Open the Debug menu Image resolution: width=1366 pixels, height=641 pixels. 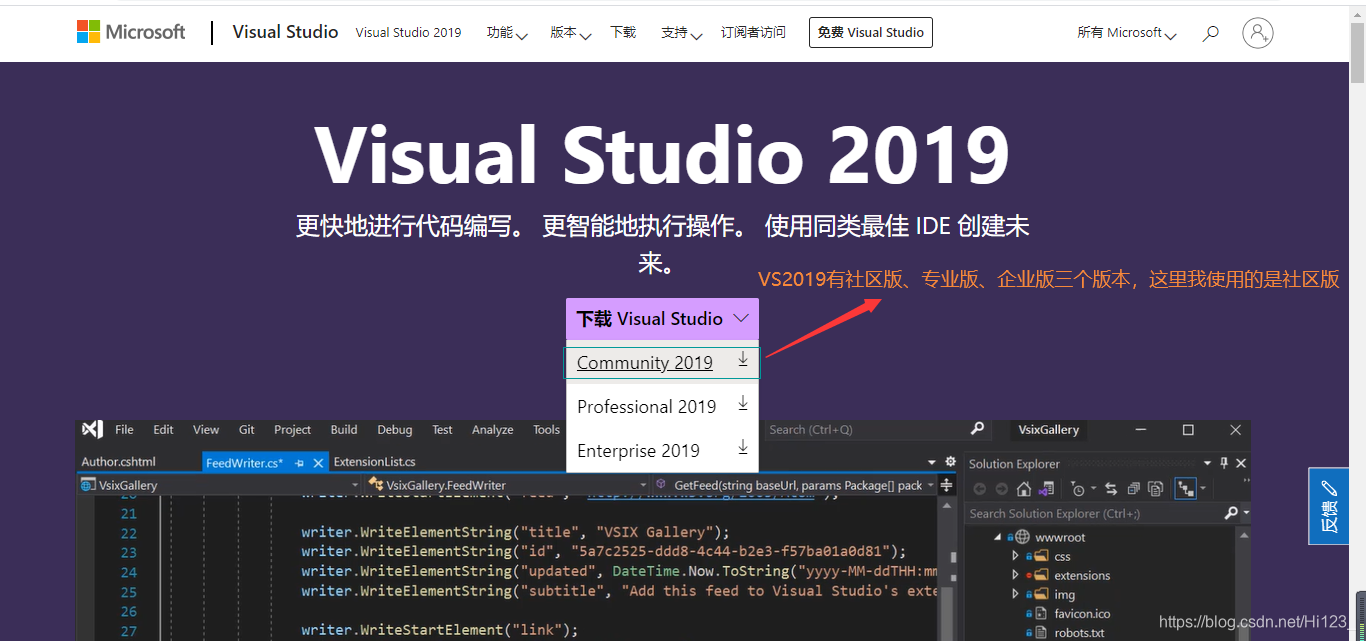[395, 429]
